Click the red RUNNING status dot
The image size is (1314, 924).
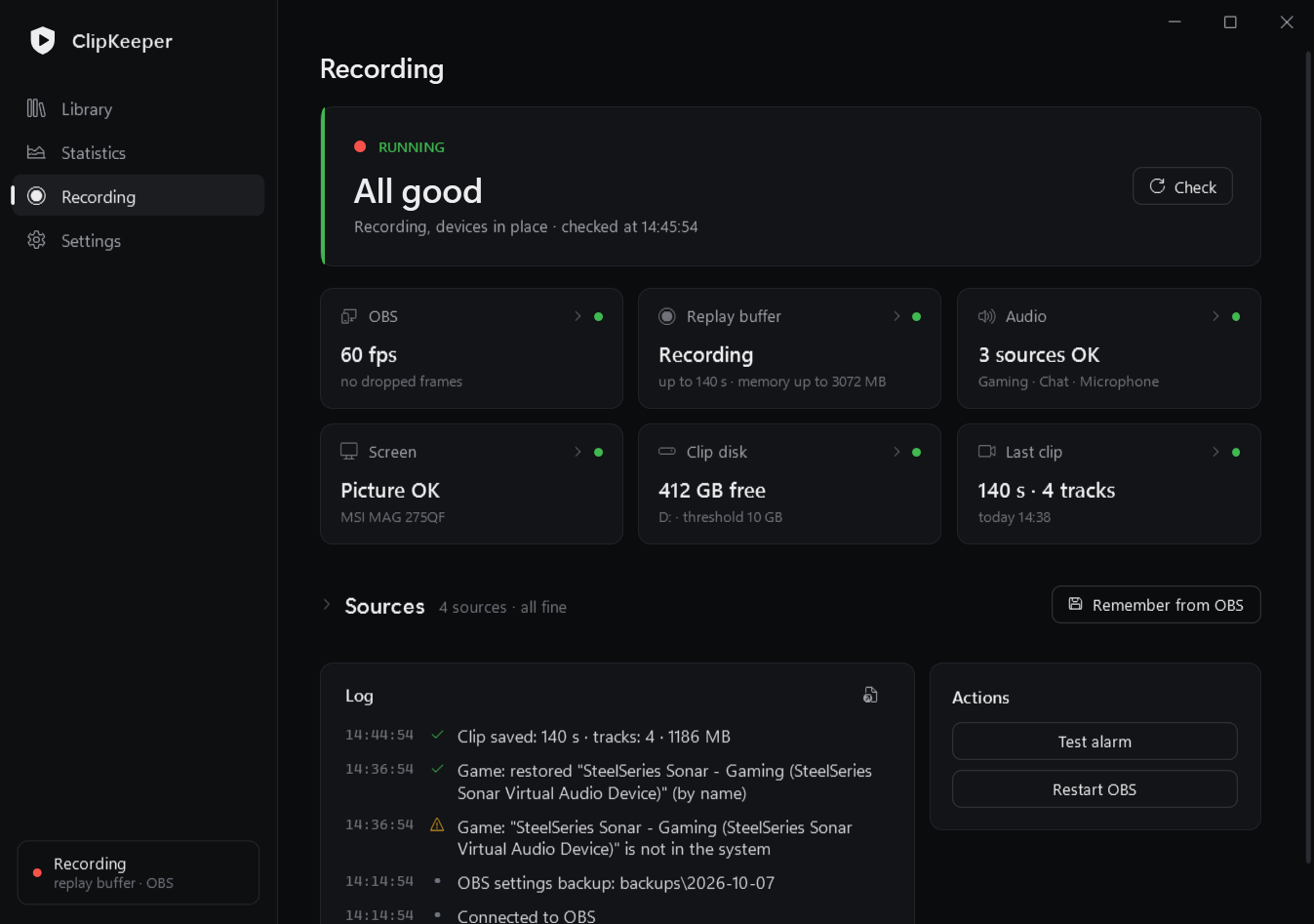360,146
